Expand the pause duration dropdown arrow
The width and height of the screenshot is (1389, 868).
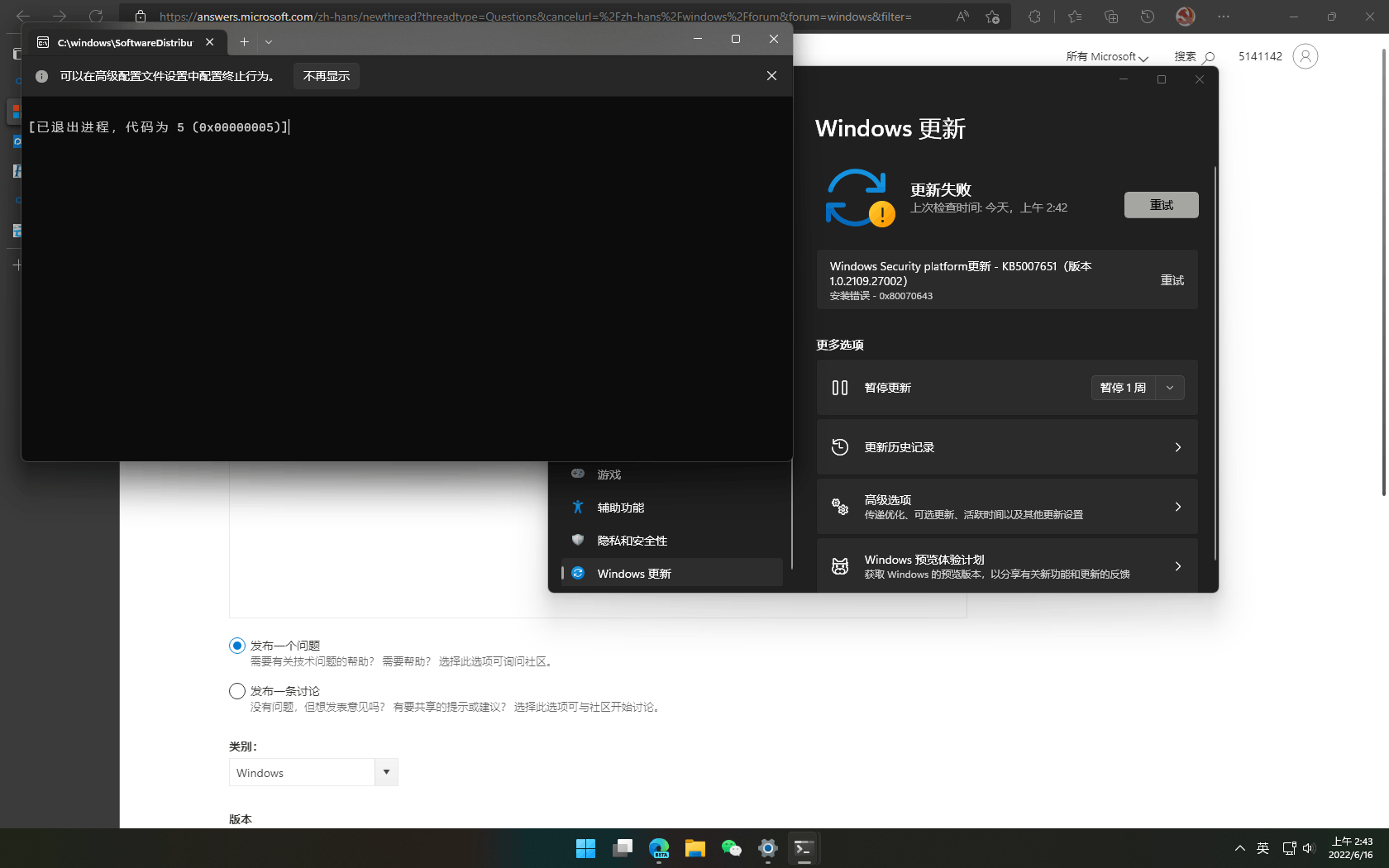click(1170, 388)
